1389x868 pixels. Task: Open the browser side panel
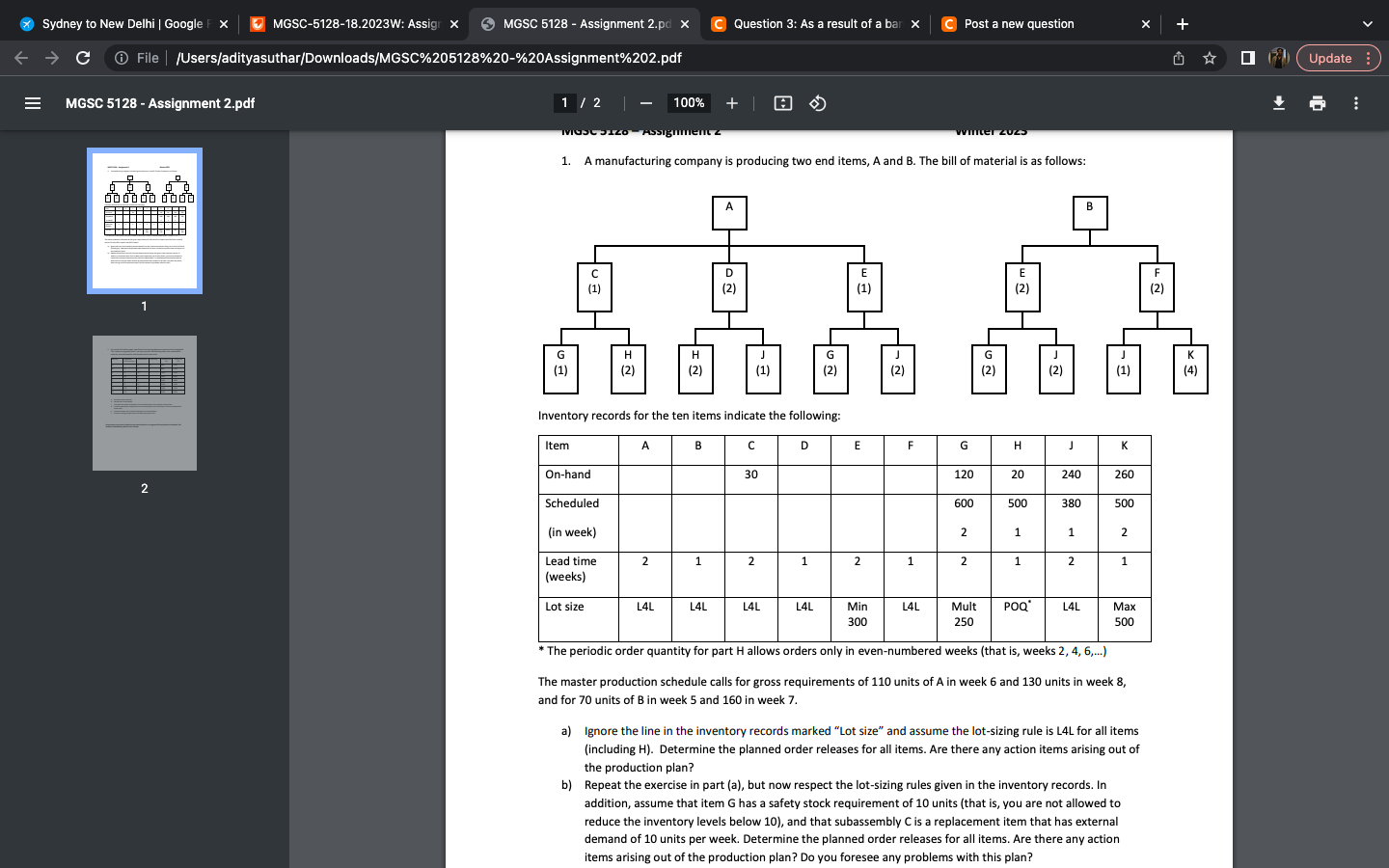[x=1247, y=58]
